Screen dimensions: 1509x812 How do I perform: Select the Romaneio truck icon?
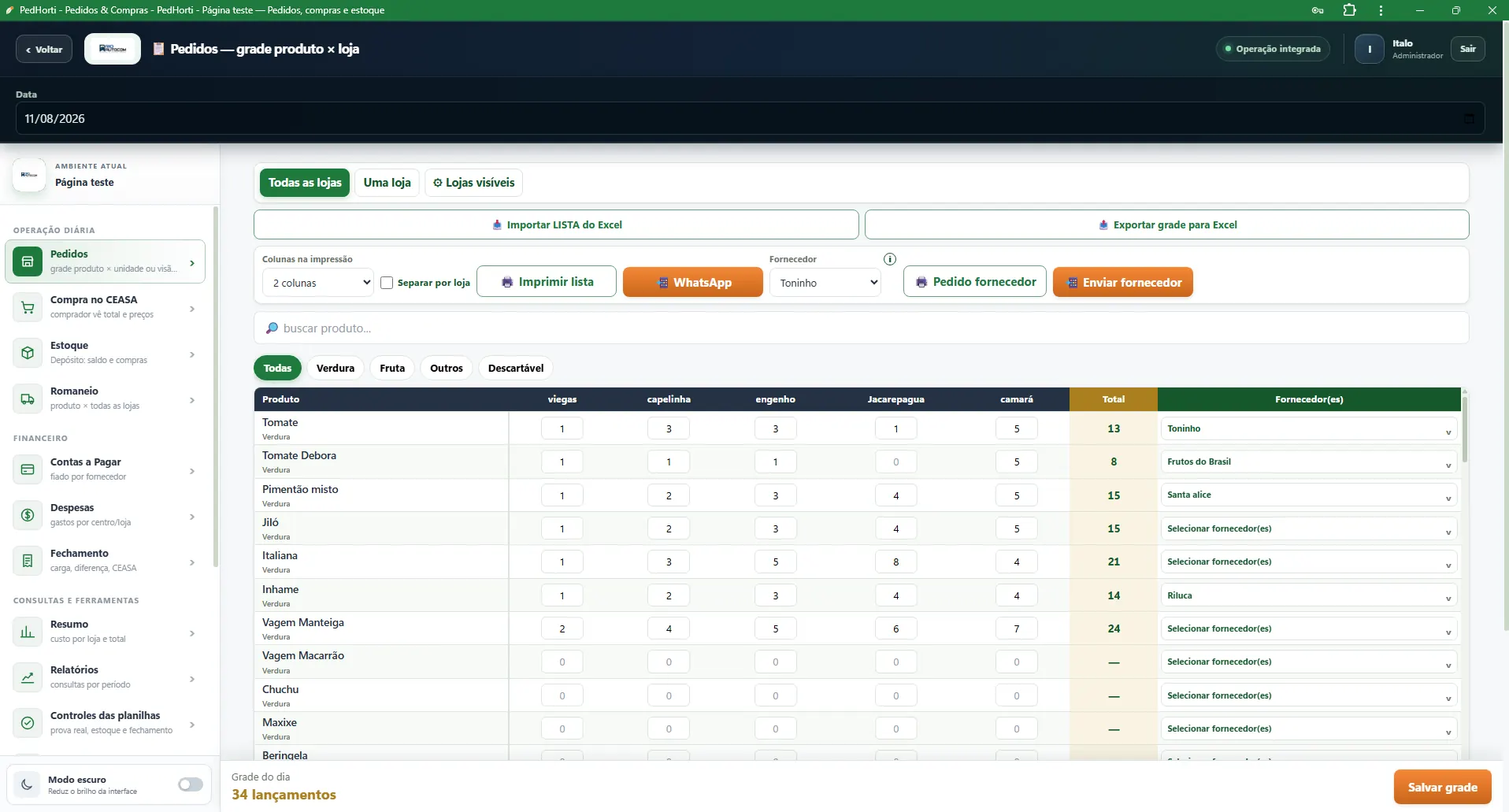(x=28, y=399)
